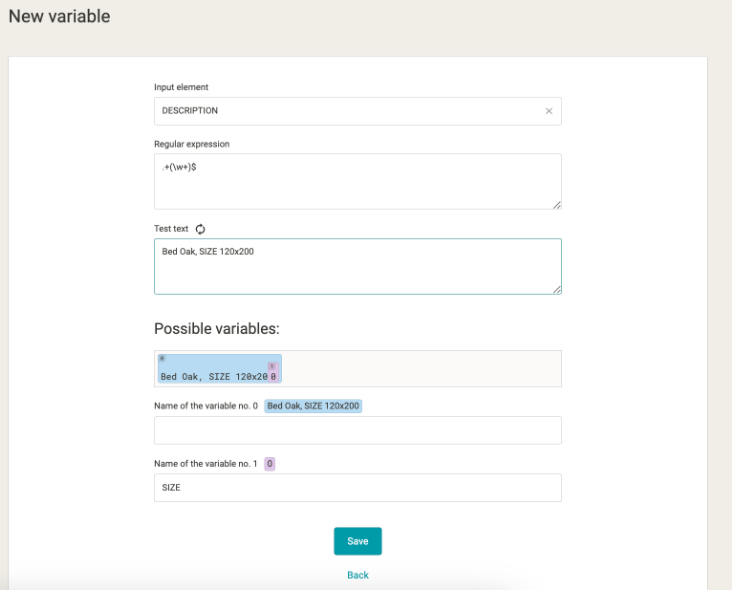Click the 'New variable' page heading
The height and width of the screenshot is (590, 732).
click(x=59, y=17)
